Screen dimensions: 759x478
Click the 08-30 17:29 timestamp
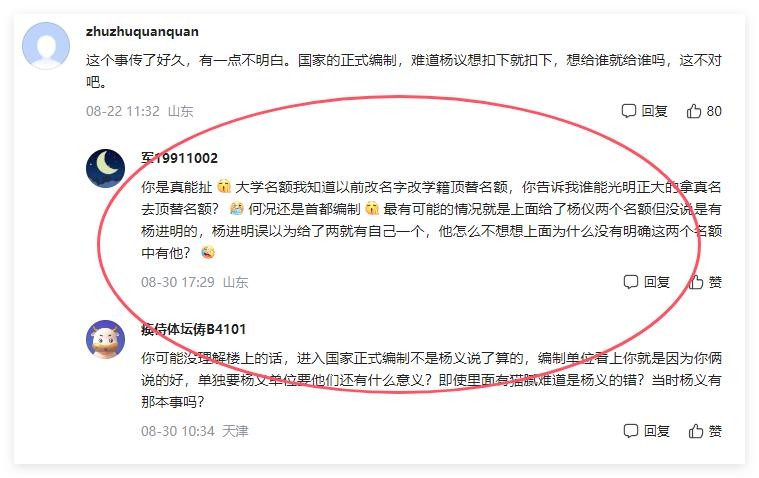pos(178,282)
